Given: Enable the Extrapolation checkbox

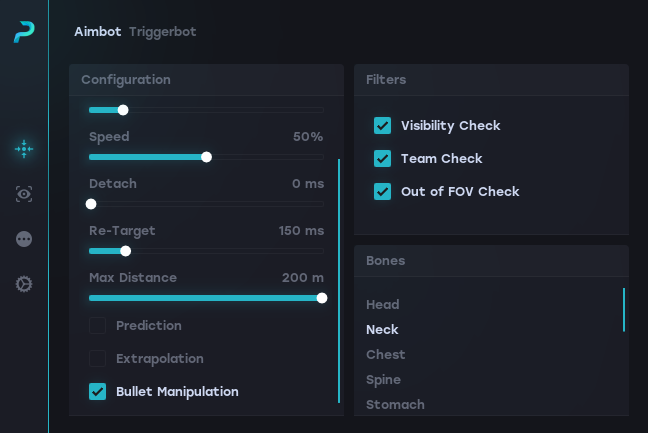Looking at the screenshot, I should pos(98,358).
